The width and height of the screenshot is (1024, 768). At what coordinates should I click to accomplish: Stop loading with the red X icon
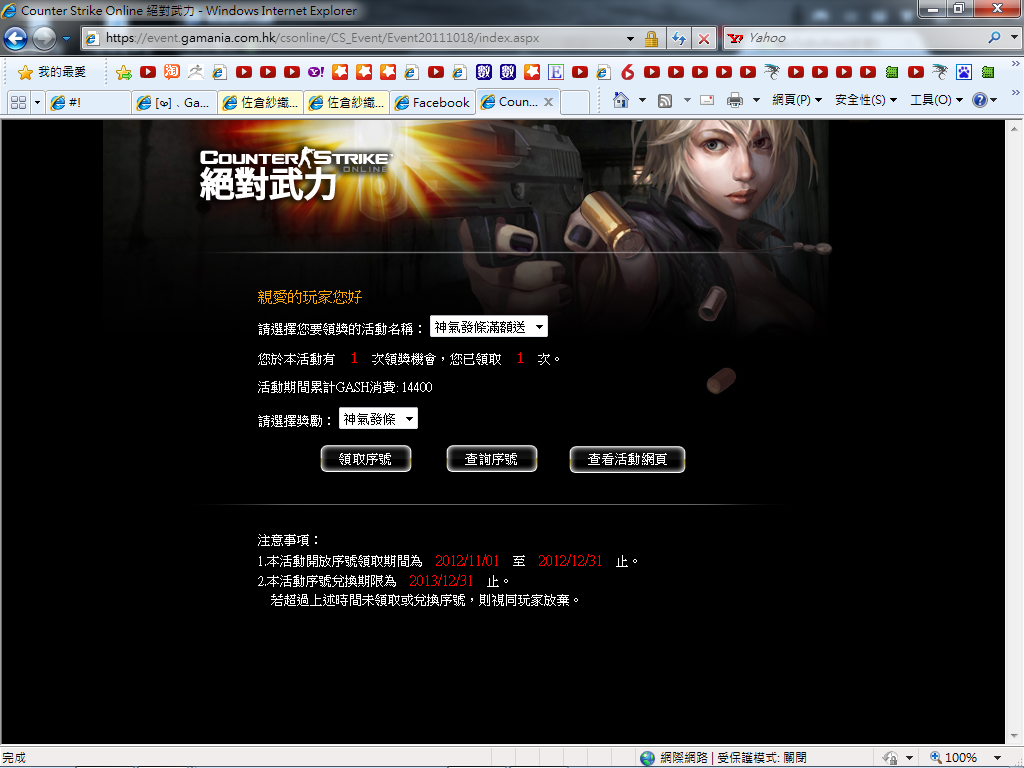tap(703, 39)
